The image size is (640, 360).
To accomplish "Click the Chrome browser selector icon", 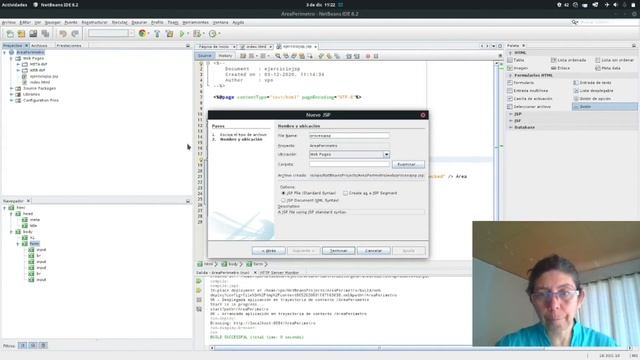I will 142,34.
